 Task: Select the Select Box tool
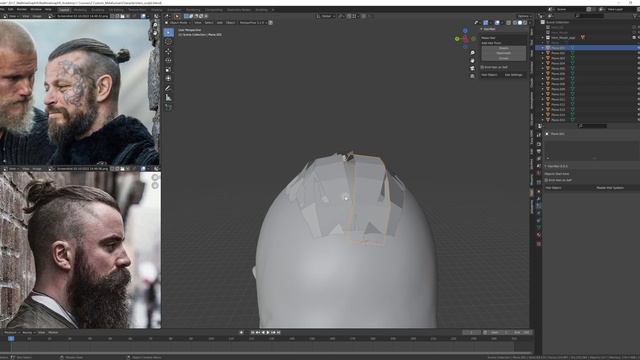168,32
